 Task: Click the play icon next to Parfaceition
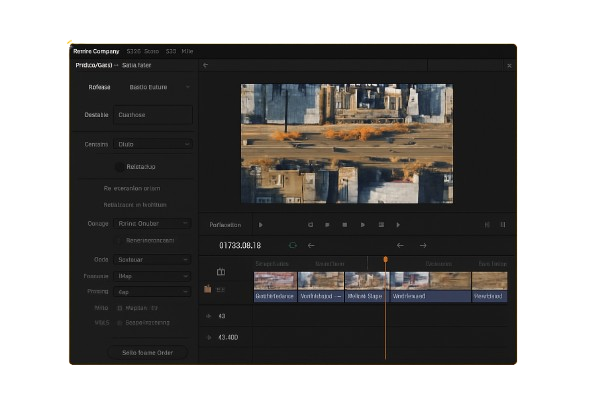261,225
